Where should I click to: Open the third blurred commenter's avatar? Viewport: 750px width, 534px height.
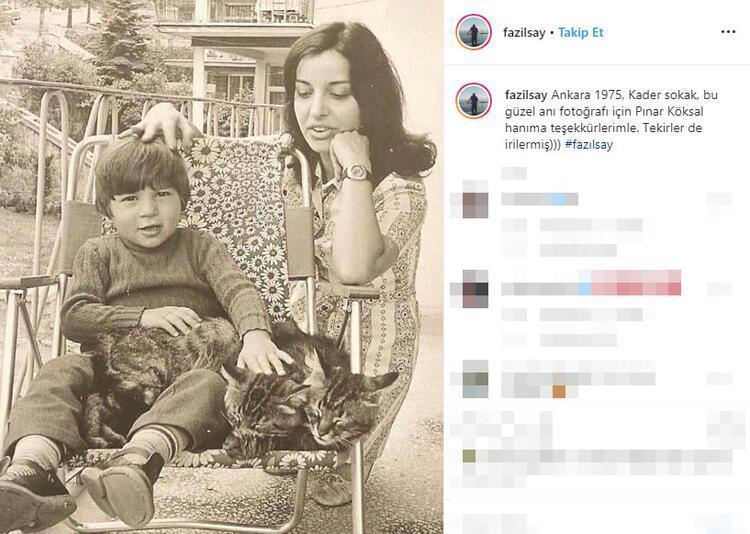tap(475, 379)
